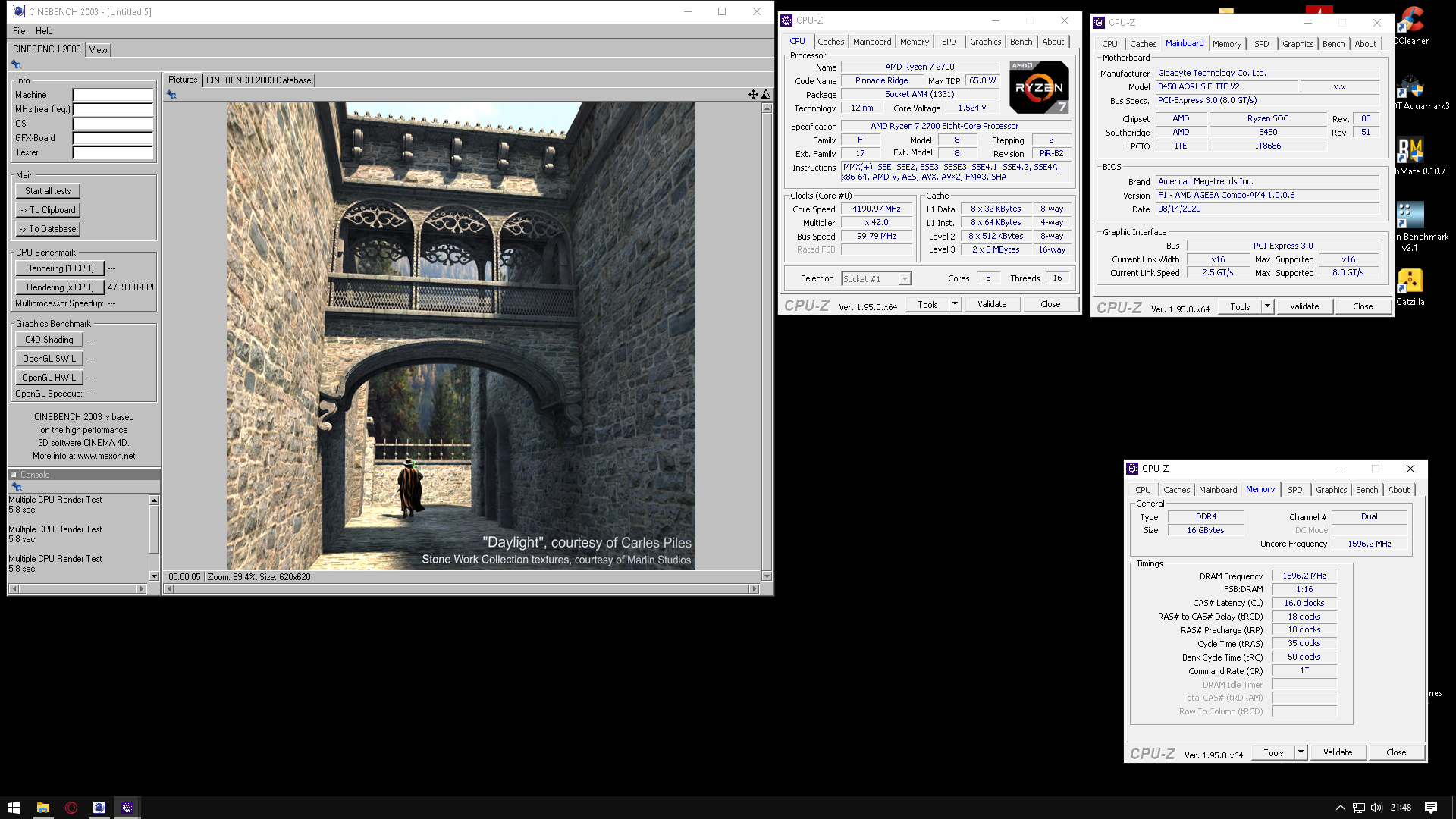The image size is (1456, 819).
Task: Click the To Database button
Action: tap(48, 229)
